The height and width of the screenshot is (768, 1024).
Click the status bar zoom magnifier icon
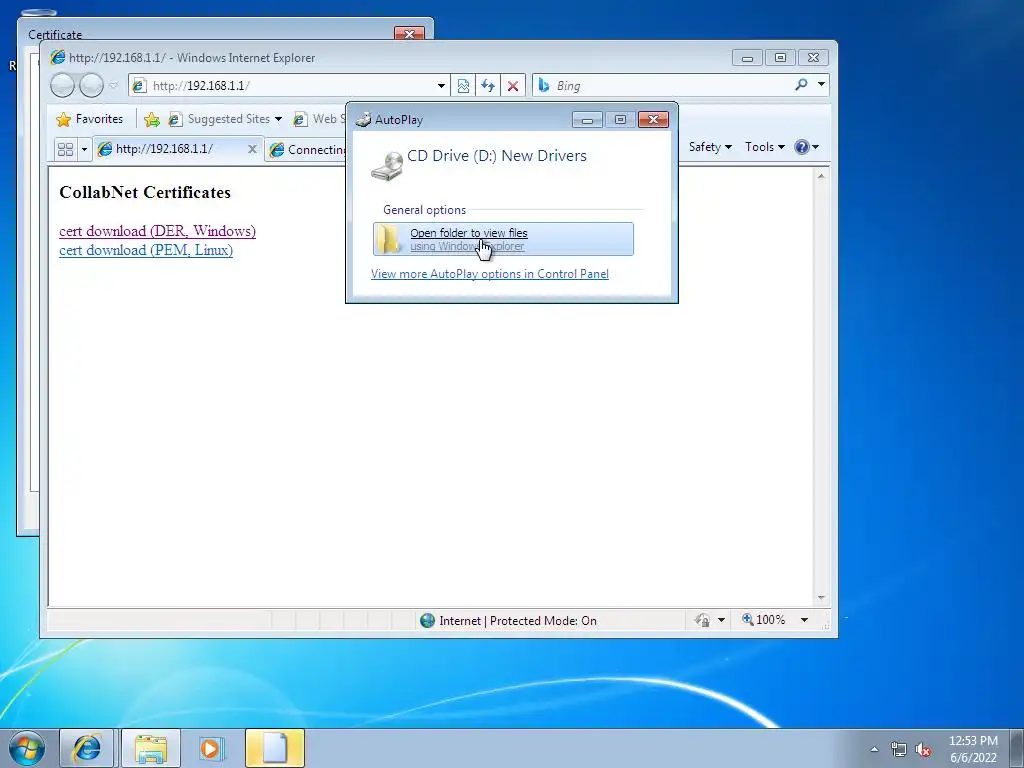pyautogui.click(x=748, y=619)
